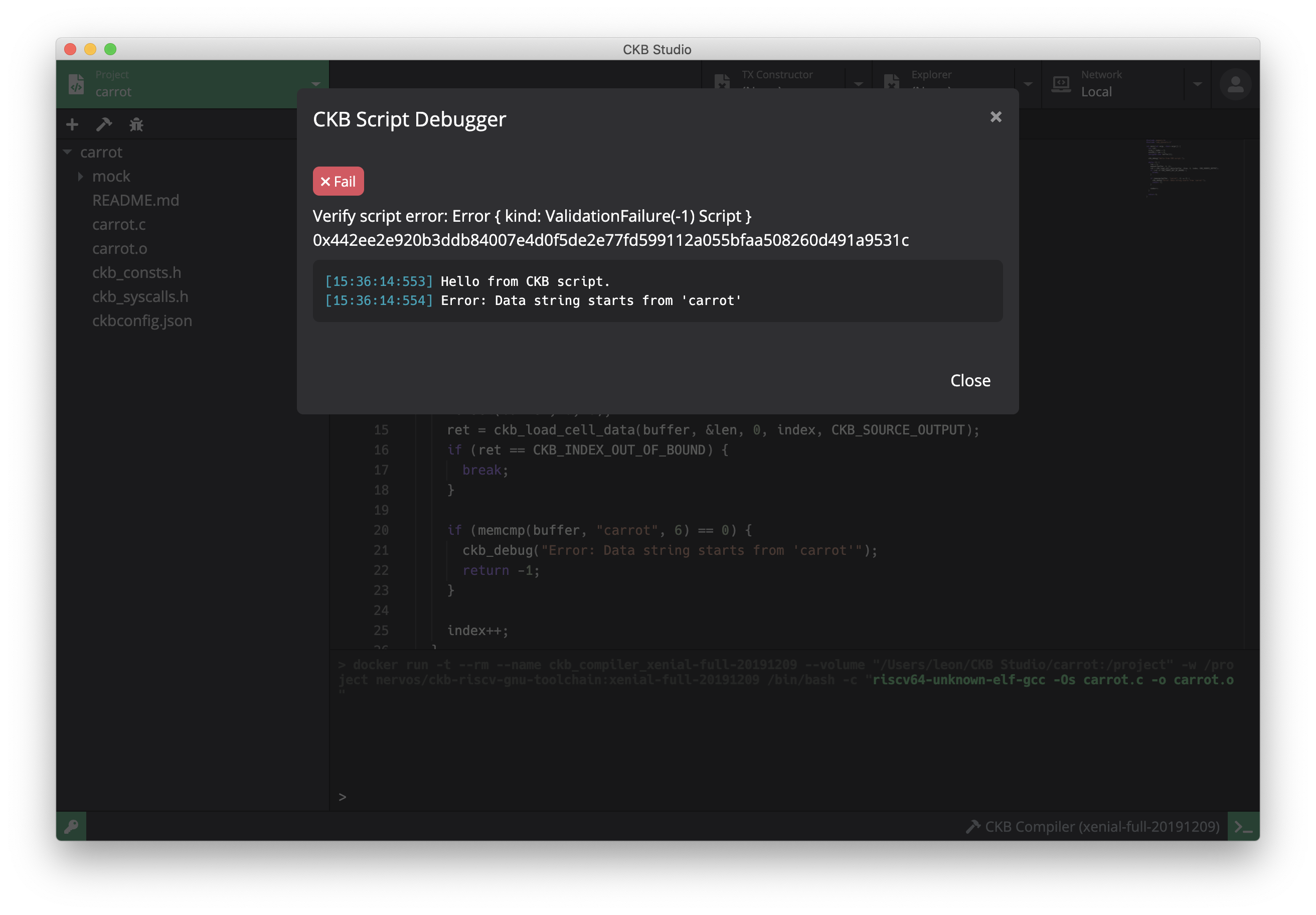Click the project code file icon
The width and height of the screenshot is (1316, 915).
pyautogui.click(x=76, y=84)
